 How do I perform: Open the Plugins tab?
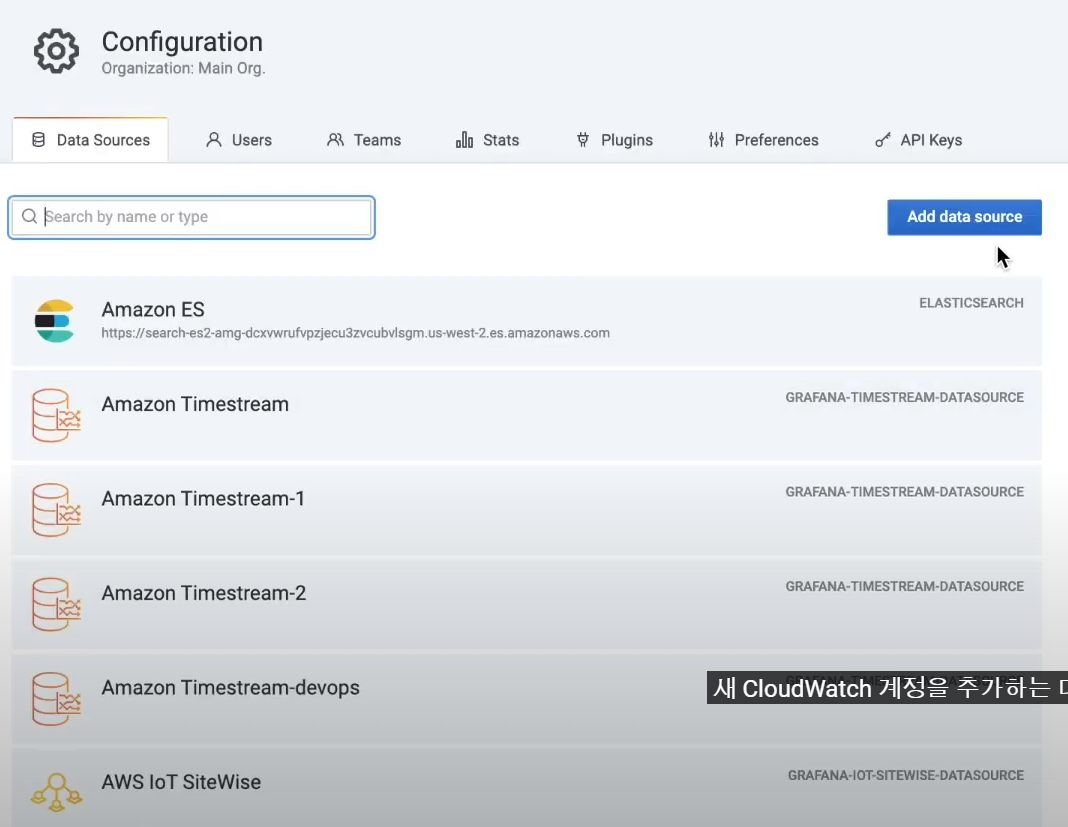[x=614, y=140]
